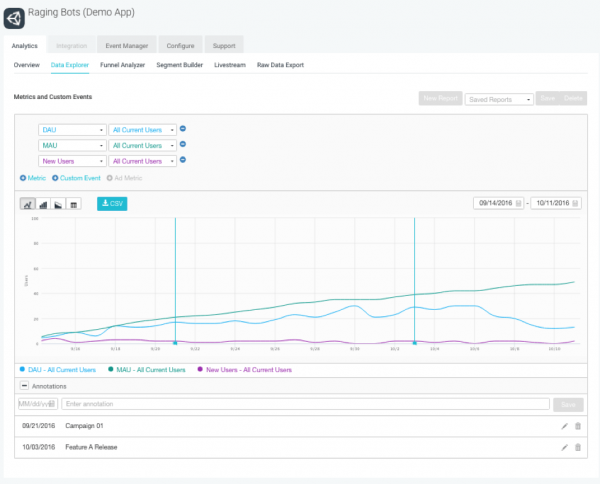Add a new Custom Event row
The height and width of the screenshot is (484, 600).
[x=77, y=178]
